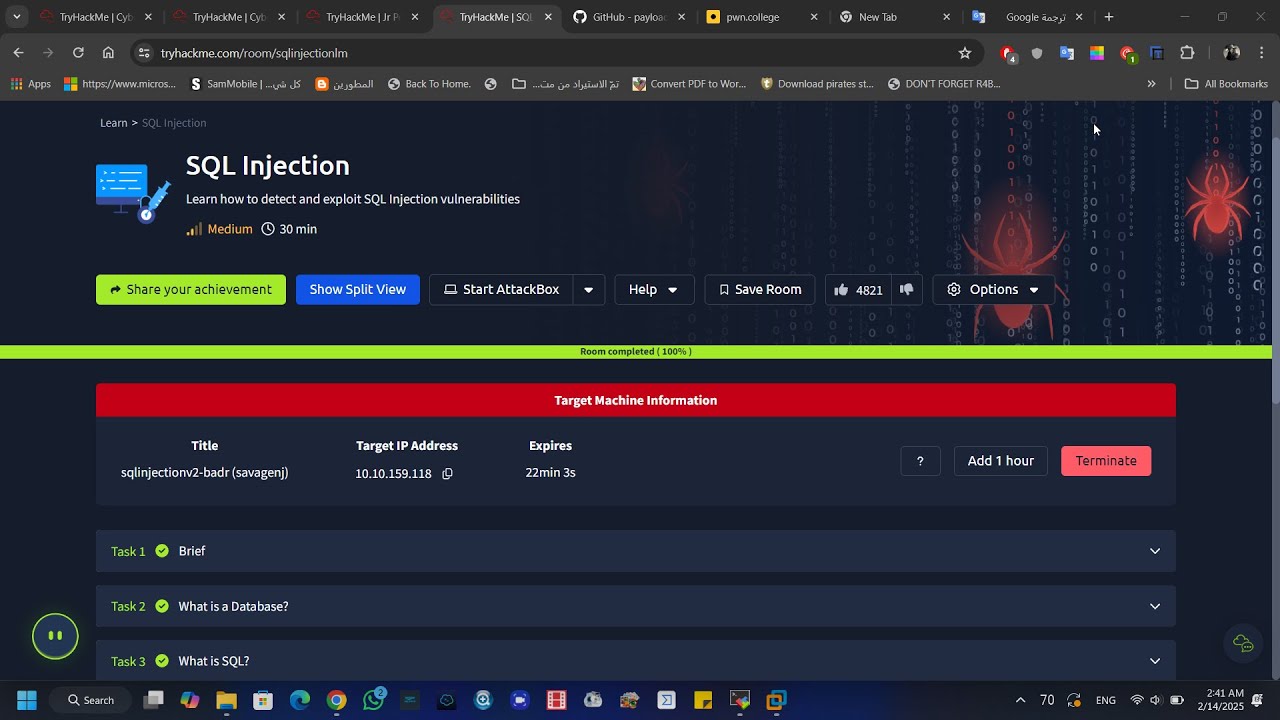1280x720 pixels.
Task: Open VirtualBox taskbar icon
Action: click(777, 700)
